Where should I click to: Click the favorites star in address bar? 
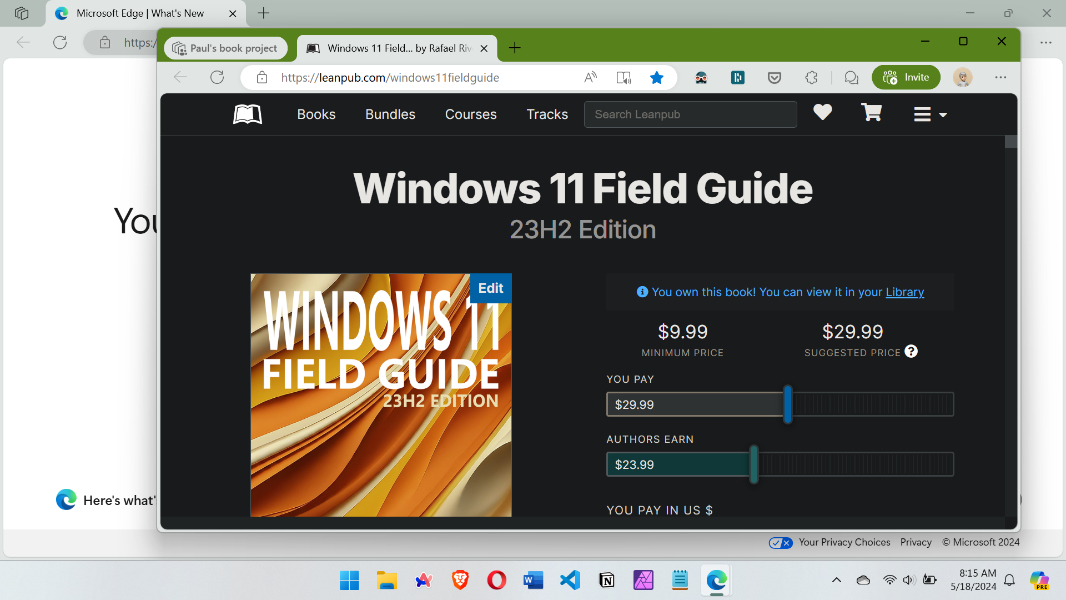[x=656, y=77]
